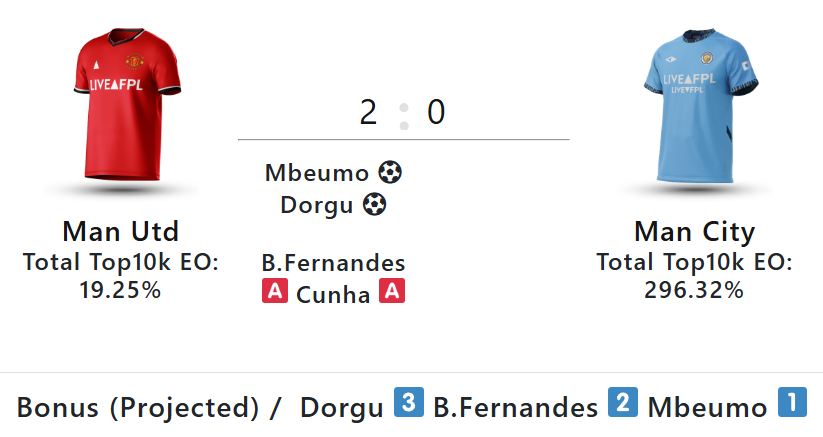Click Mbeumo's blue 1 bonus badge

click(x=791, y=403)
